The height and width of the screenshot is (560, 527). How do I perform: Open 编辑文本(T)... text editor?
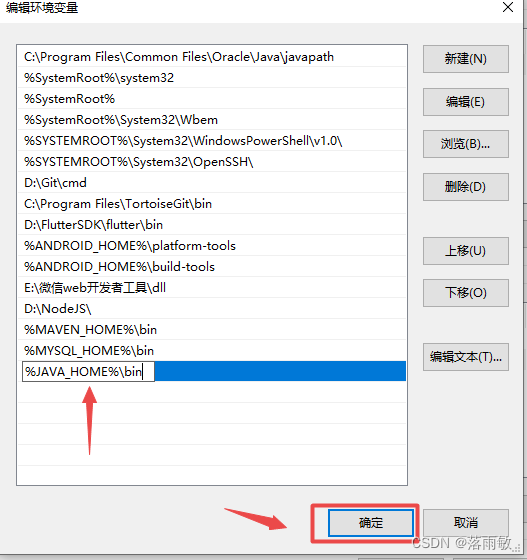pos(466,357)
